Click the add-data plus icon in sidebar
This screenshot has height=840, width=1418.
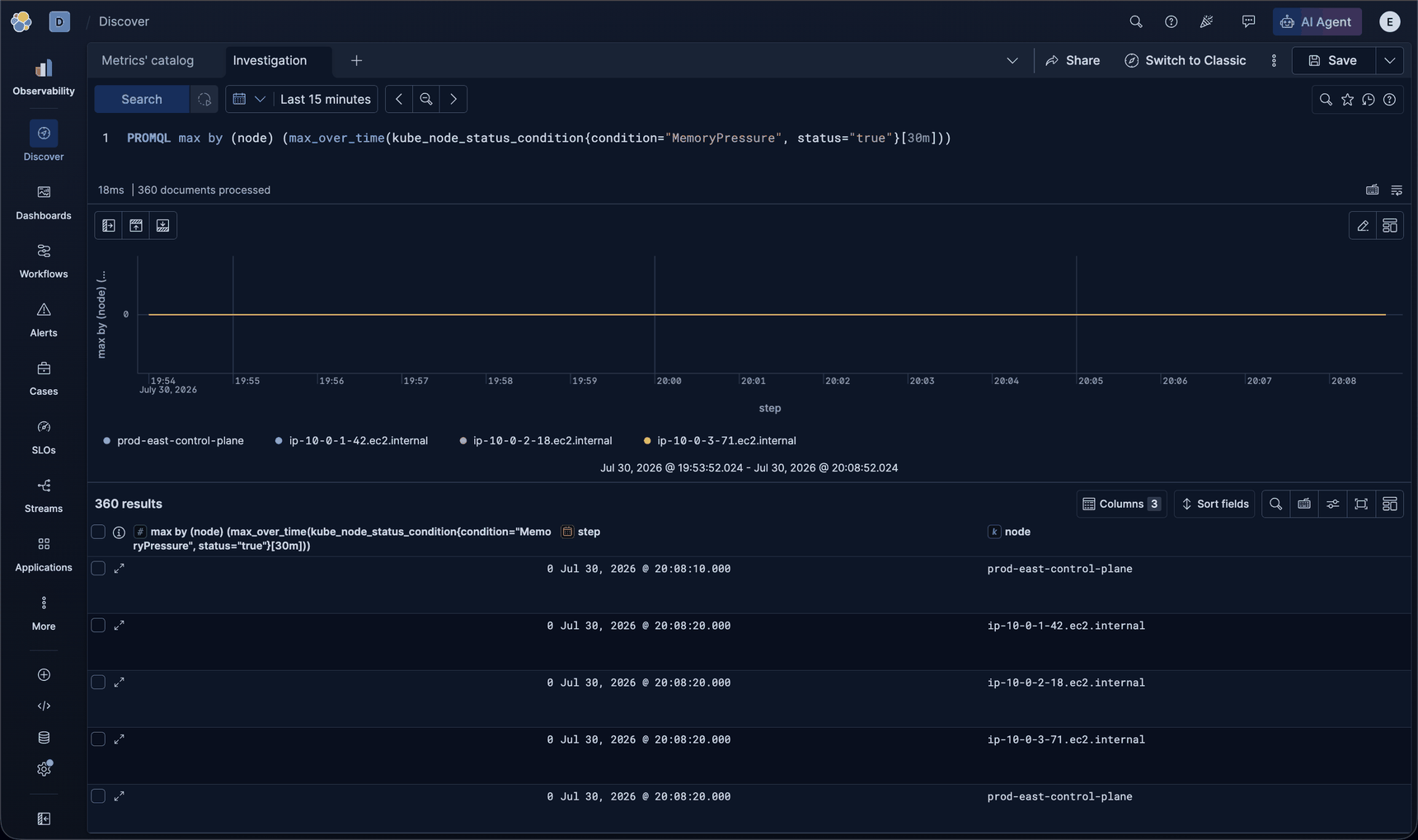(44, 675)
